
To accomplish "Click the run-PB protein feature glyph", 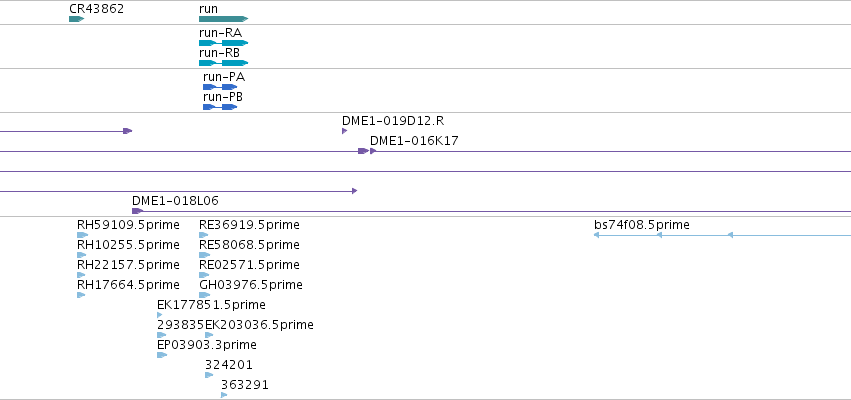I will point(220,107).
